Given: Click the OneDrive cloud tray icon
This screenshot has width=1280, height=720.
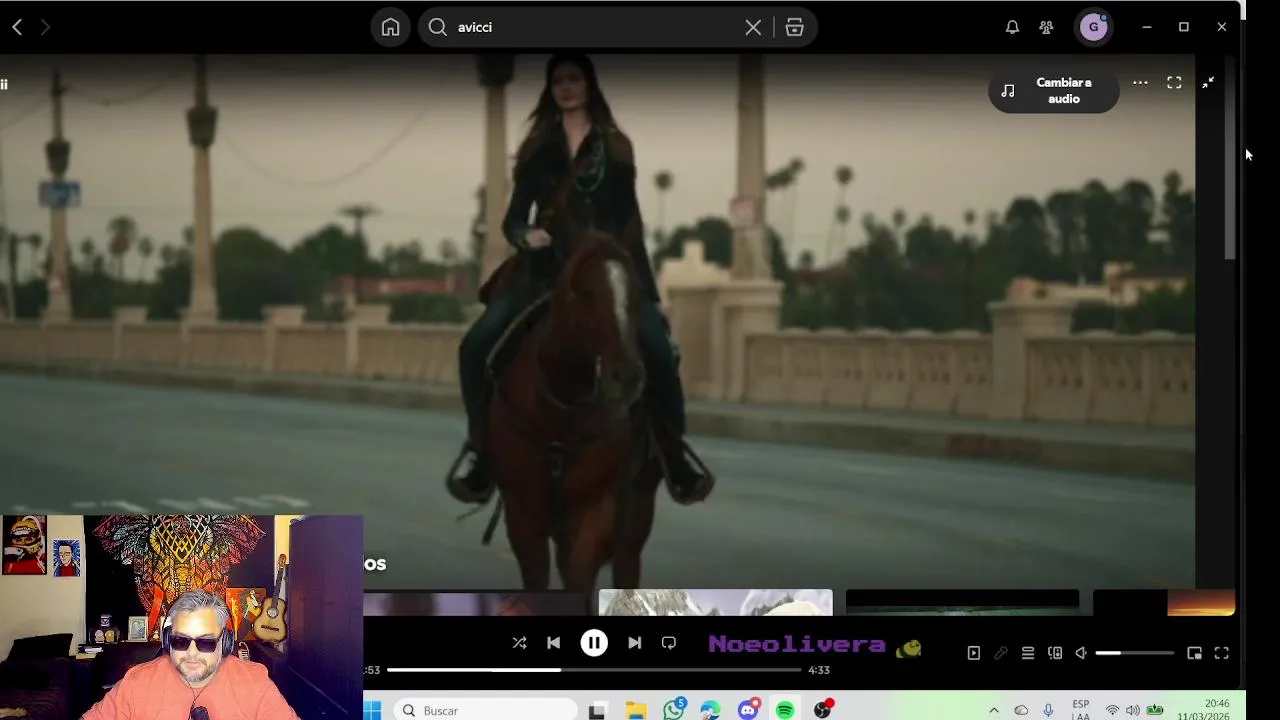Looking at the screenshot, I should 1021,711.
